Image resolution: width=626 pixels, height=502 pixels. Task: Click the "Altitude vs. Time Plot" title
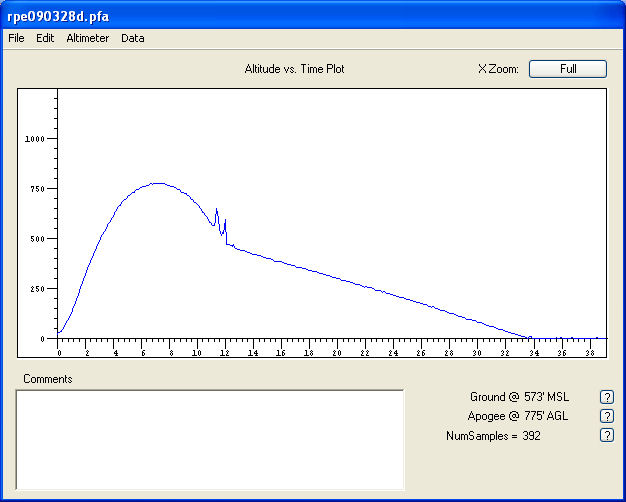click(294, 69)
